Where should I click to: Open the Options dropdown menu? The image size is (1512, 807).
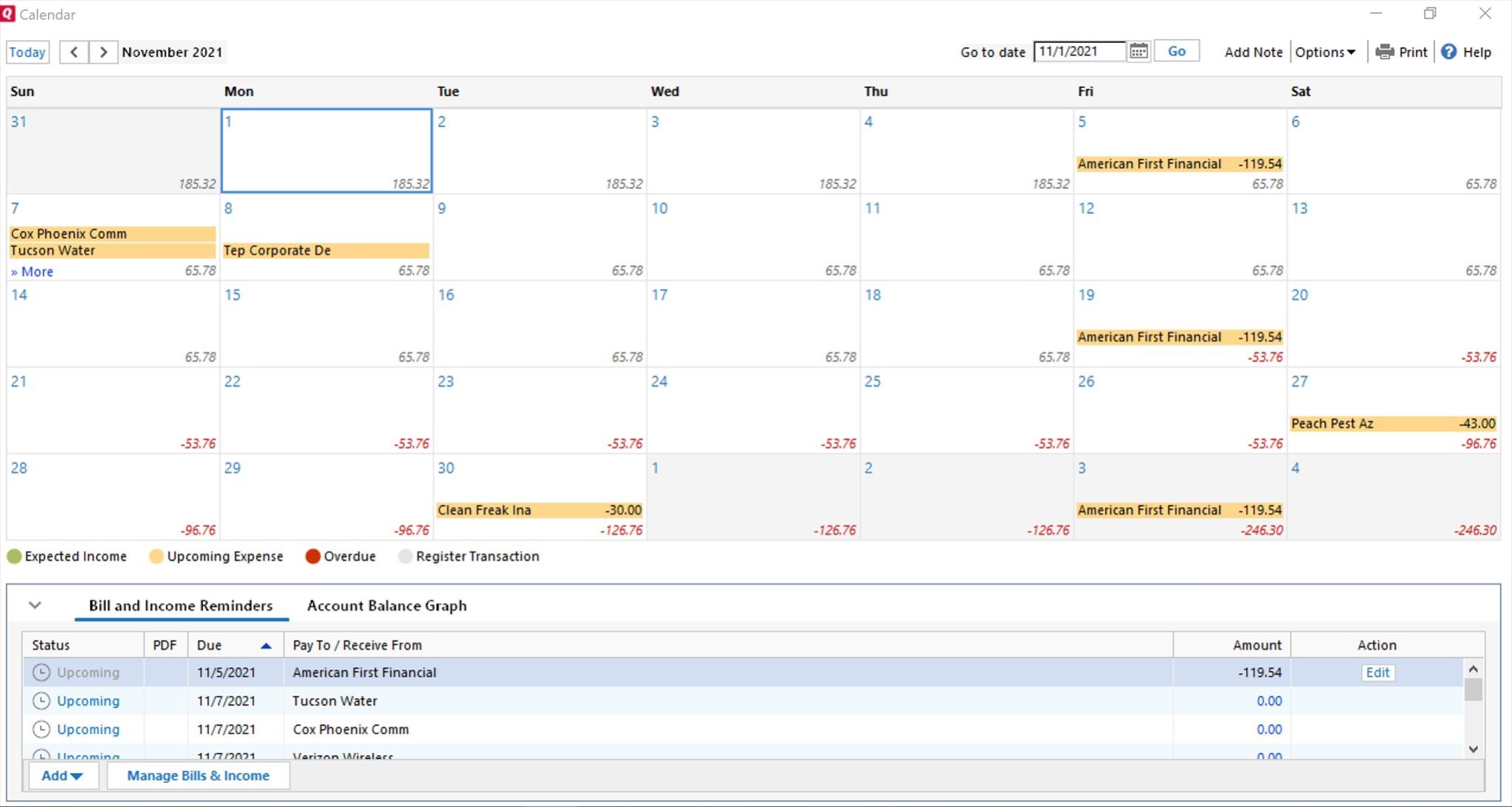coord(1324,52)
